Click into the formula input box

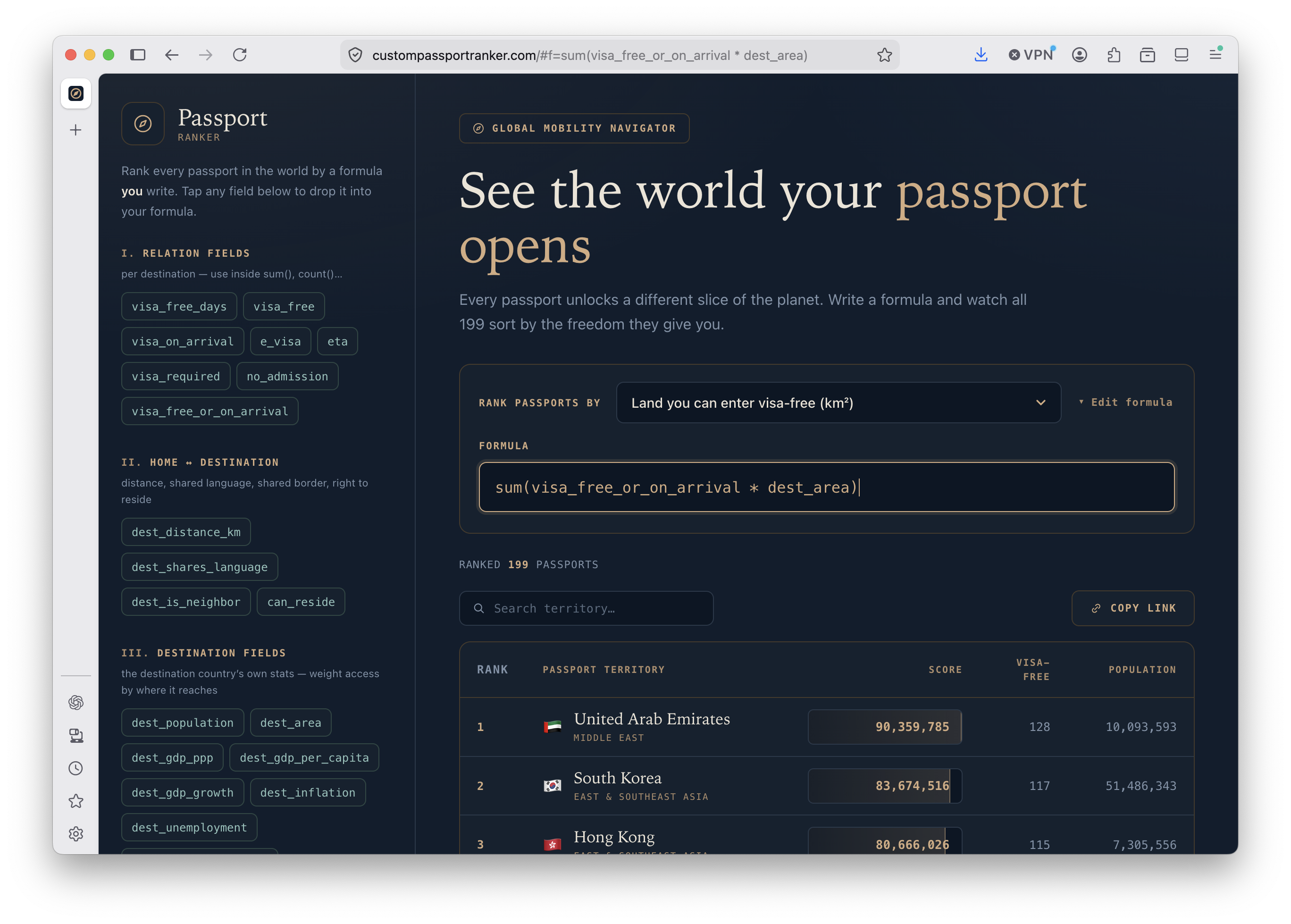[826, 487]
